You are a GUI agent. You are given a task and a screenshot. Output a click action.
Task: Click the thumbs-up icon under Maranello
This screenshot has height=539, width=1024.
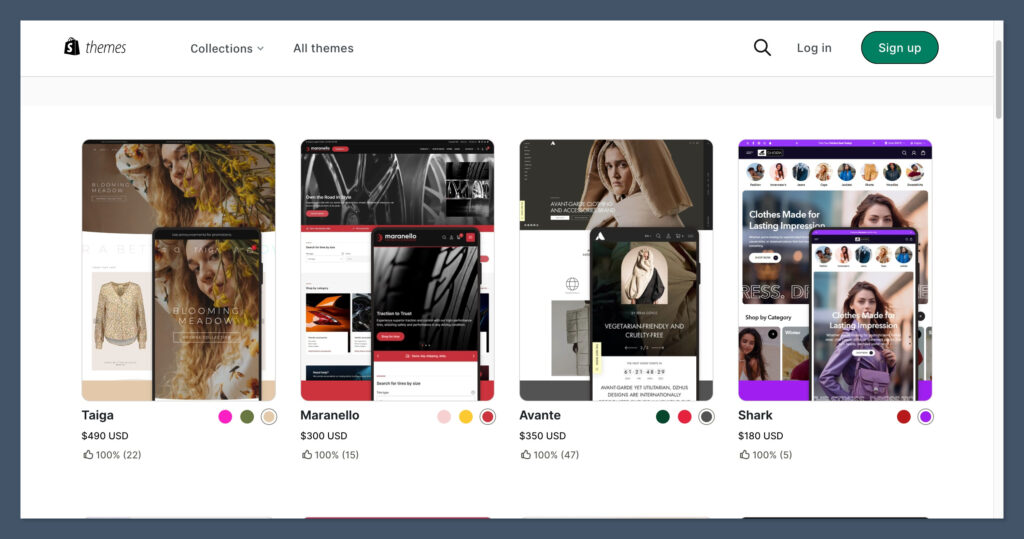point(307,455)
